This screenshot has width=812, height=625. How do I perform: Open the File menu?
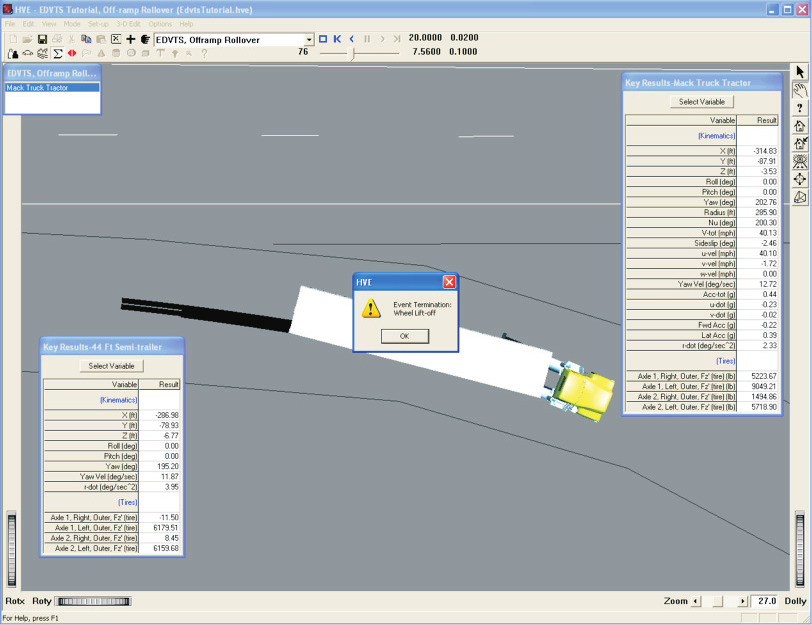pos(10,24)
